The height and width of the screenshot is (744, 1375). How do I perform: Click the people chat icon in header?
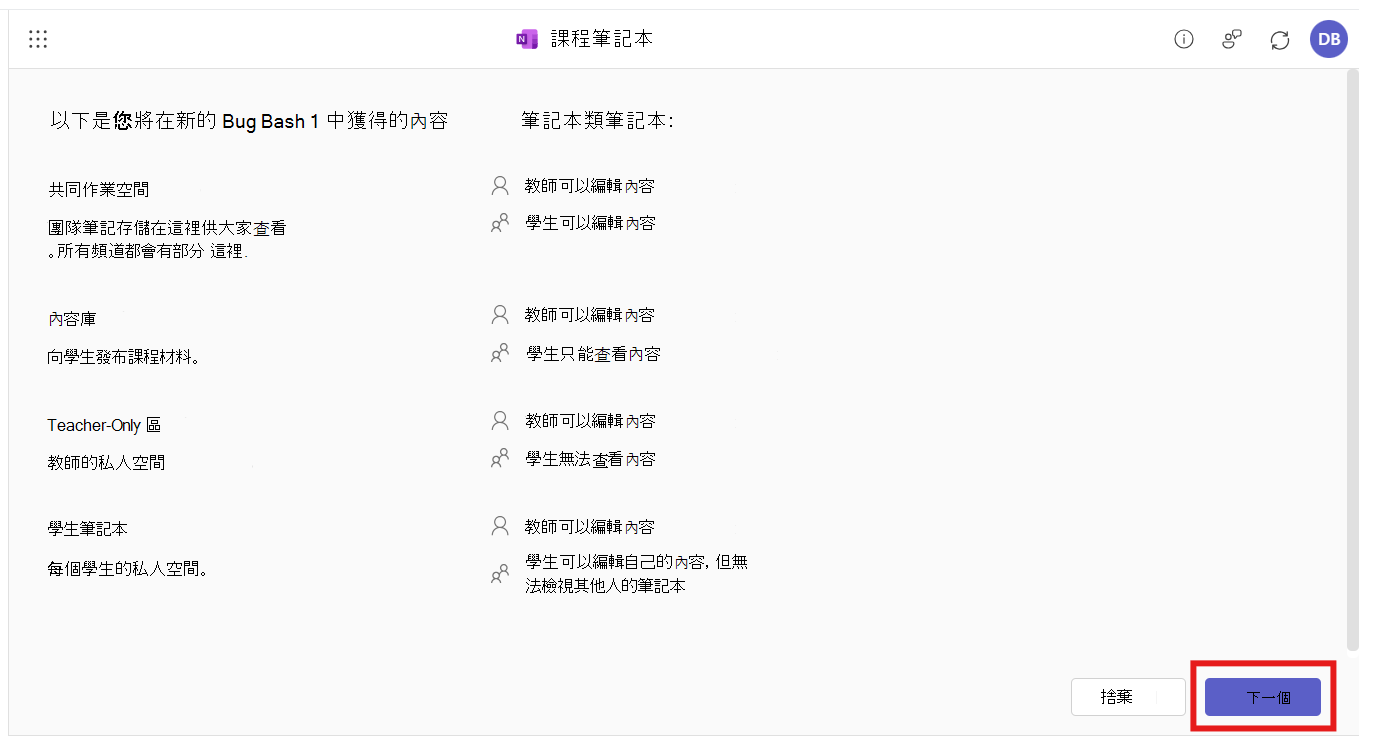(1232, 40)
